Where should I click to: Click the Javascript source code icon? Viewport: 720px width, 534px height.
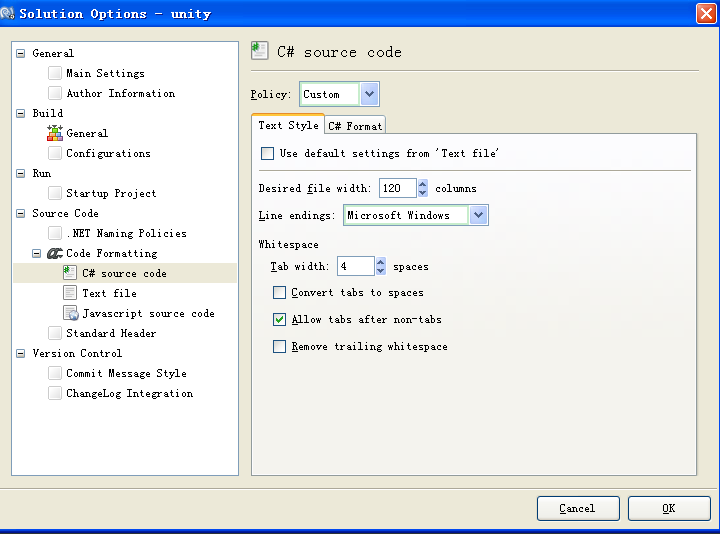[71, 313]
